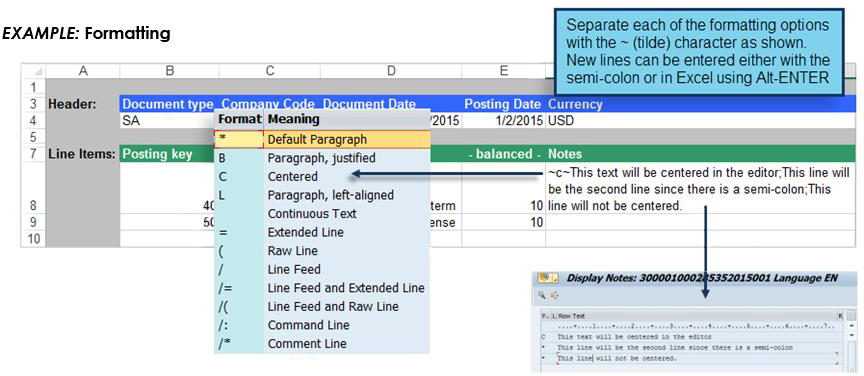864x376 pixels.
Task: Pick 'Paragraph, justified' format entry
Action: (322, 158)
